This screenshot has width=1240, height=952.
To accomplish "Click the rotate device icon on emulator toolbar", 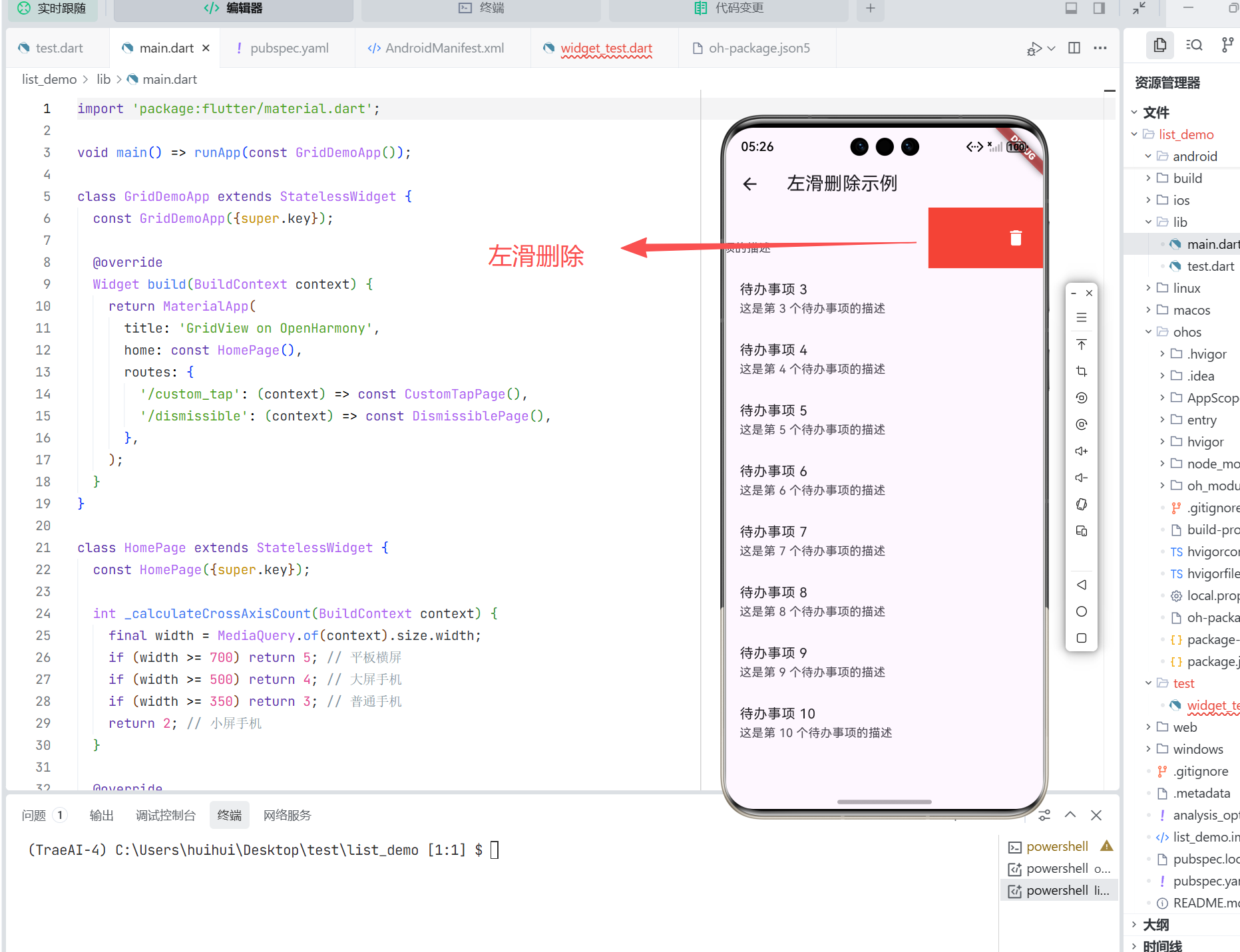I will click(1081, 504).
